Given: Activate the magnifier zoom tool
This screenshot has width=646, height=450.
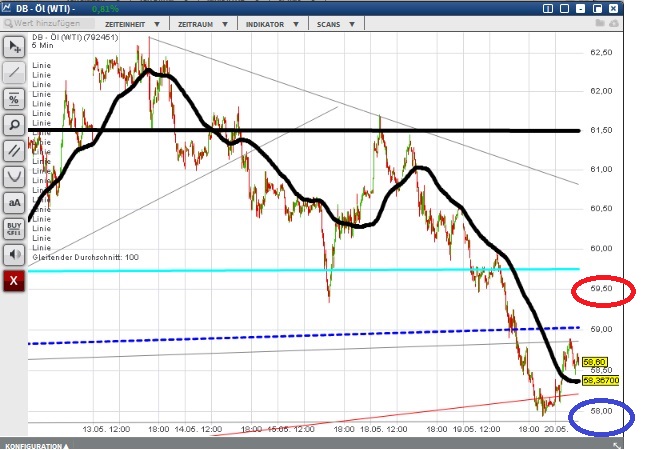Looking at the screenshot, I should tap(14, 125).
